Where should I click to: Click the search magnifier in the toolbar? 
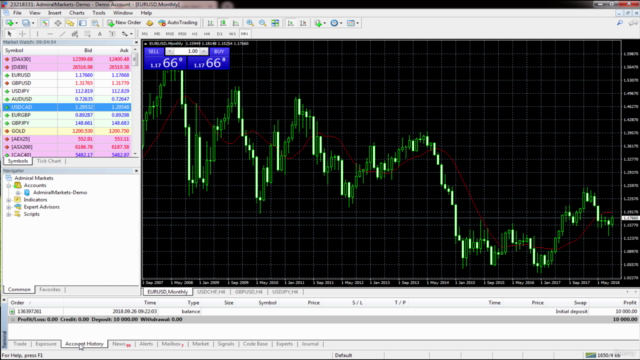(620, 23)
